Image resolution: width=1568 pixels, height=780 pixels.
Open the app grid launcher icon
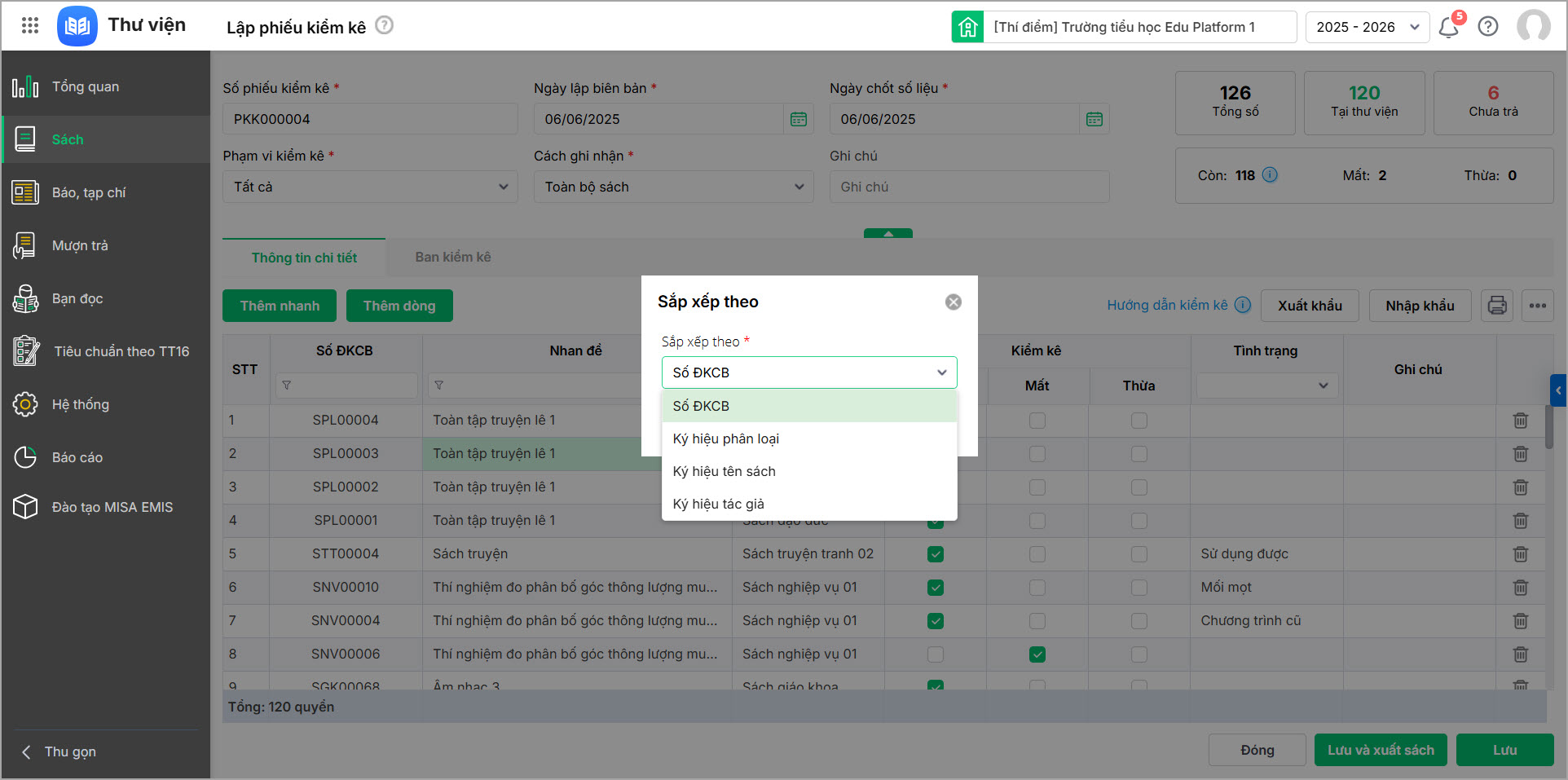tap(30, 25)
